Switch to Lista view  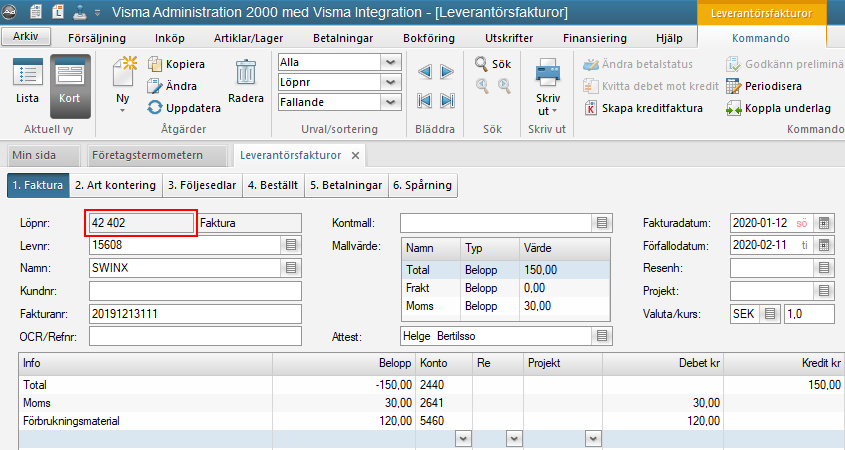(x=27, y=85)
